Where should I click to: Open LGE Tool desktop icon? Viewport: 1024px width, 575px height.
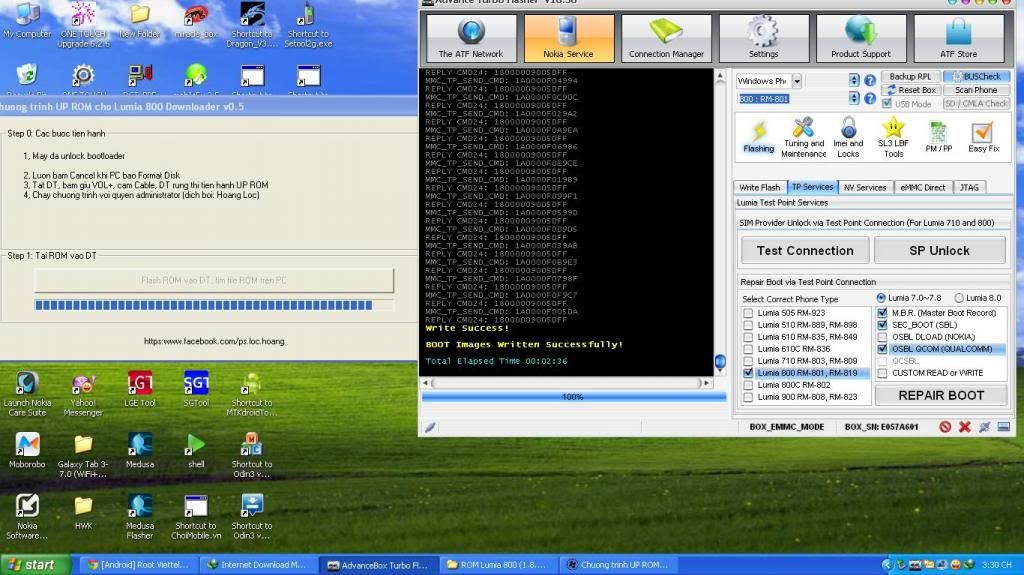pyautogui.click(x=140, y=389)
